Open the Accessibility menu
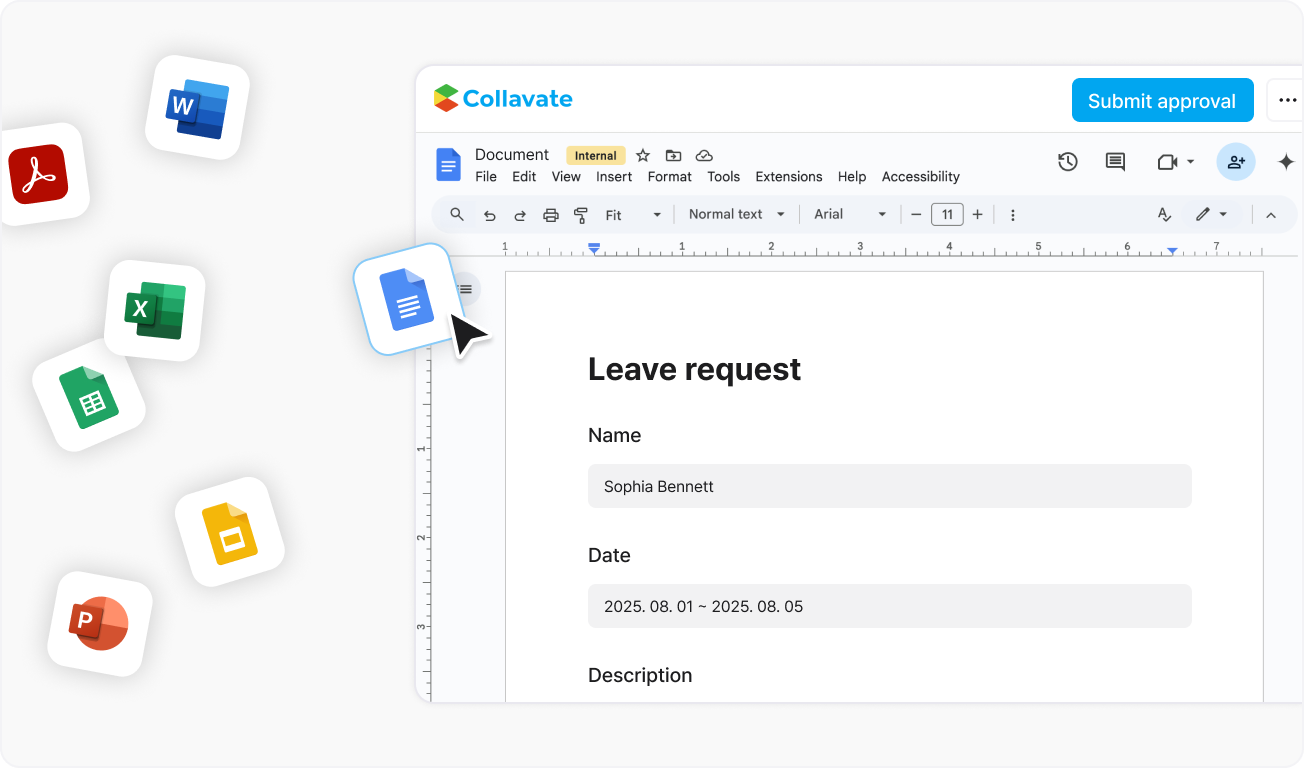Viewport: 1304px width, 768px height. (x=921, y=177)
